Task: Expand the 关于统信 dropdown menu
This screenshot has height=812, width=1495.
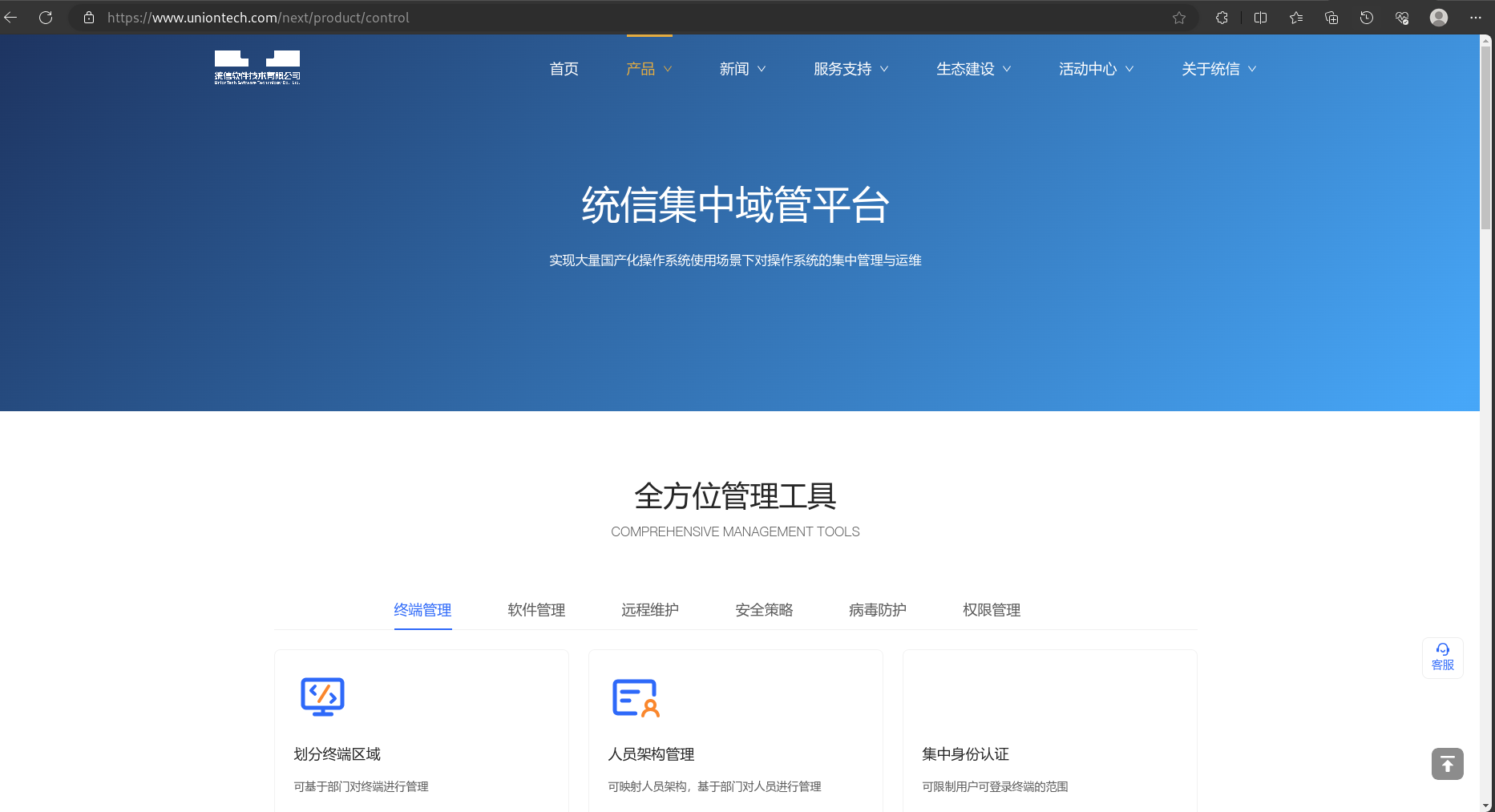Action: 1218,69
